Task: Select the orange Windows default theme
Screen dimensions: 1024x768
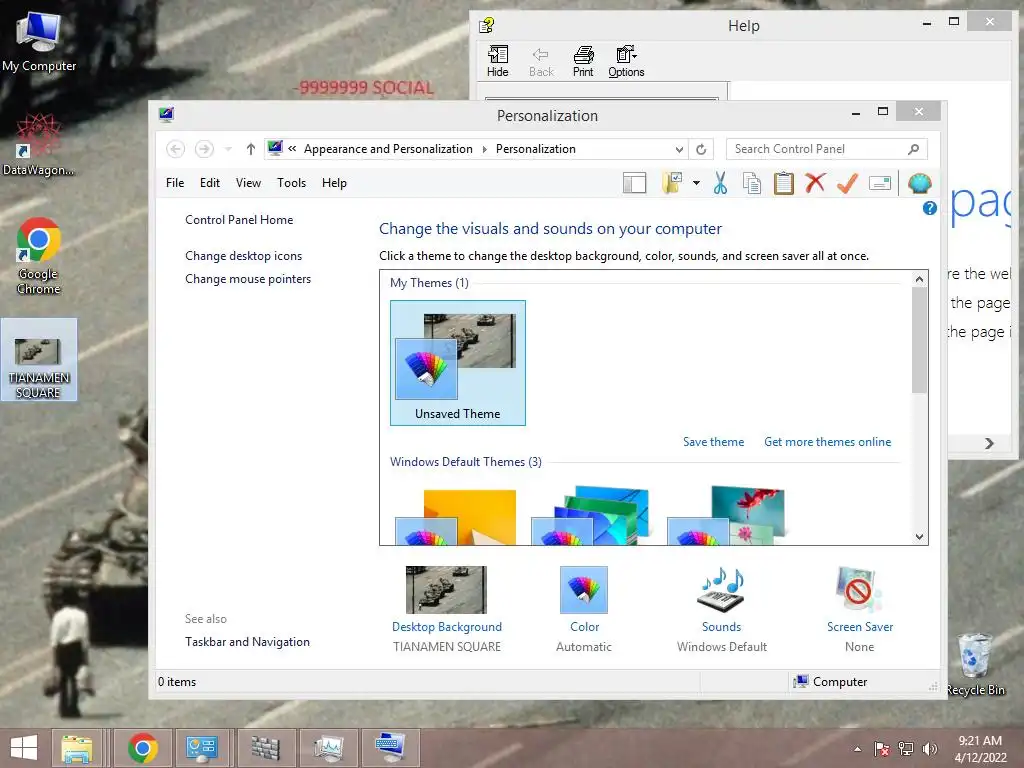Action: [456, 516]
